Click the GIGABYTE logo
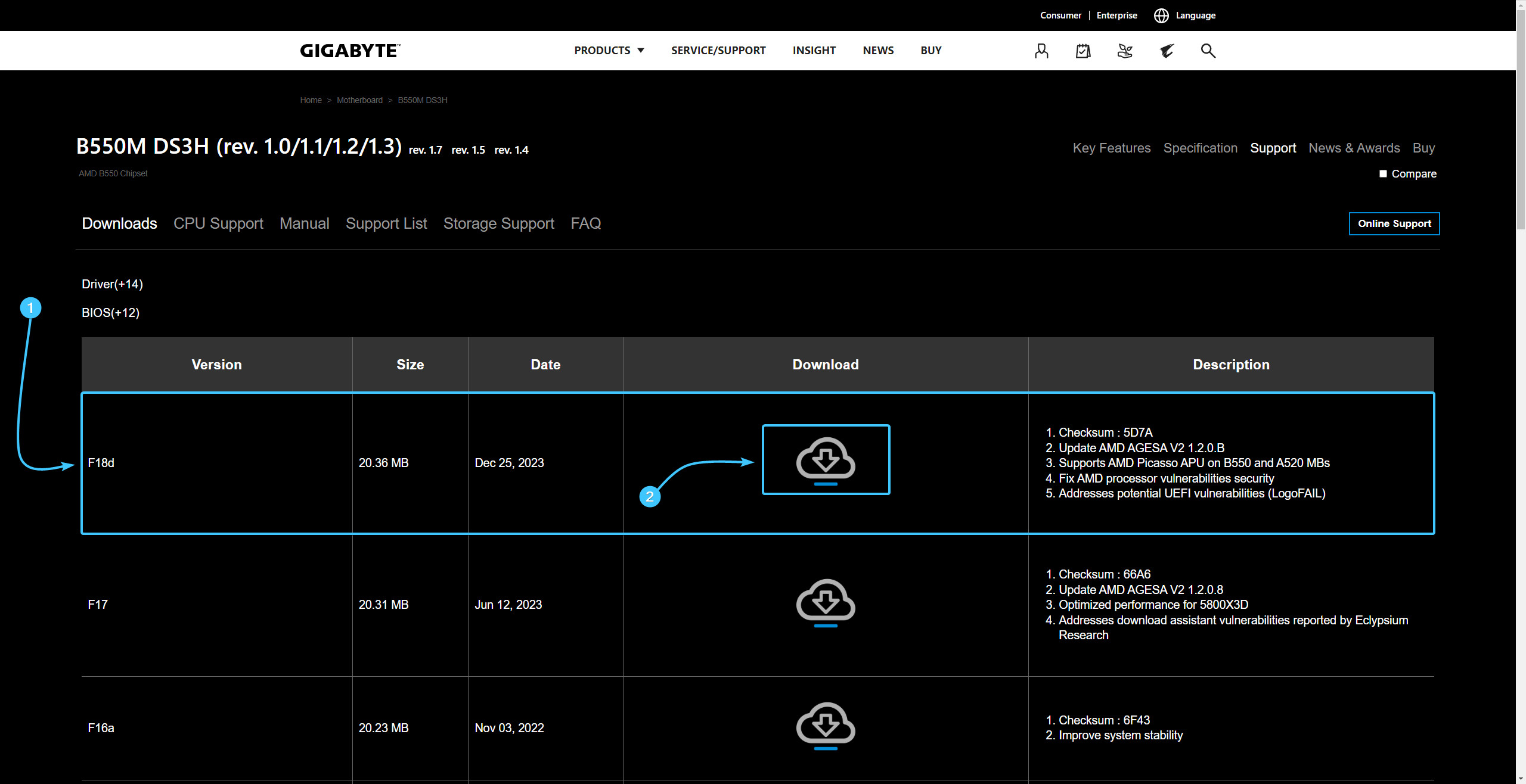The image size is (1526, 784). click(350, 51)
